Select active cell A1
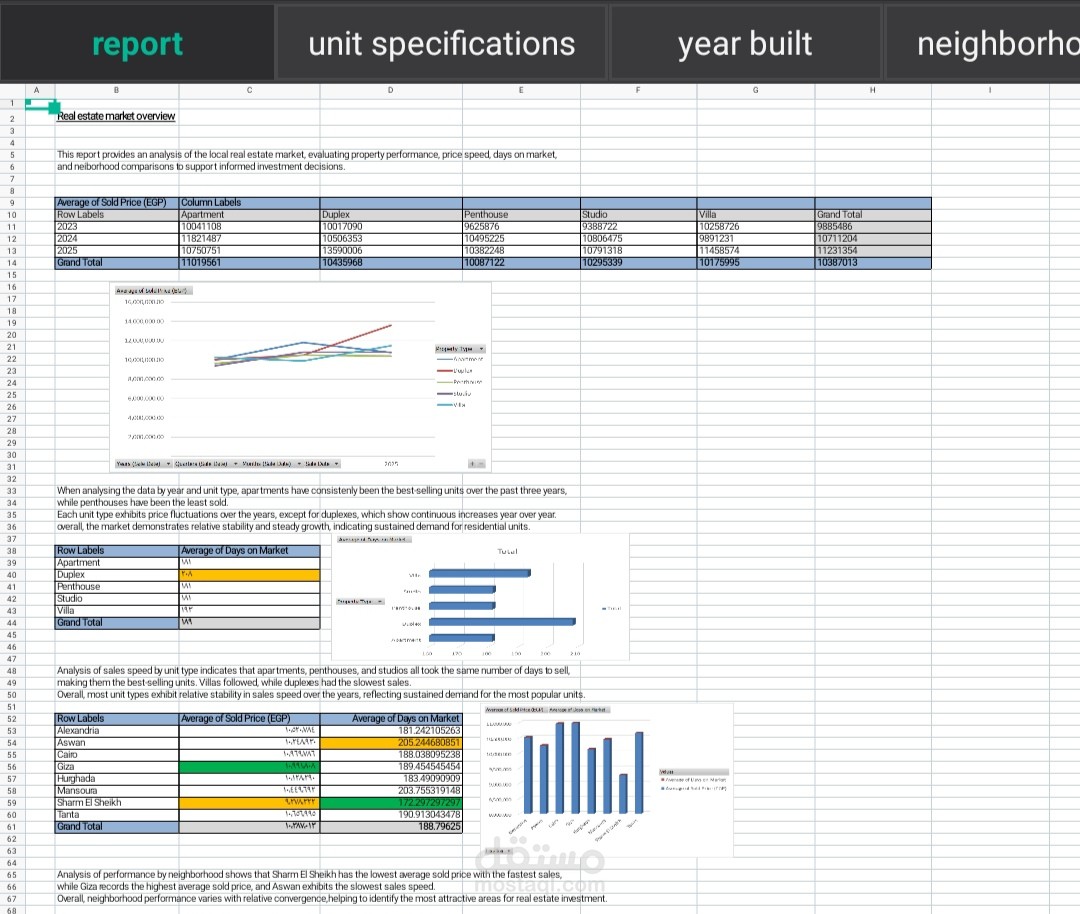Viewport: 1080px width, 914px height. pyautogui.click(x=40, y=103)
